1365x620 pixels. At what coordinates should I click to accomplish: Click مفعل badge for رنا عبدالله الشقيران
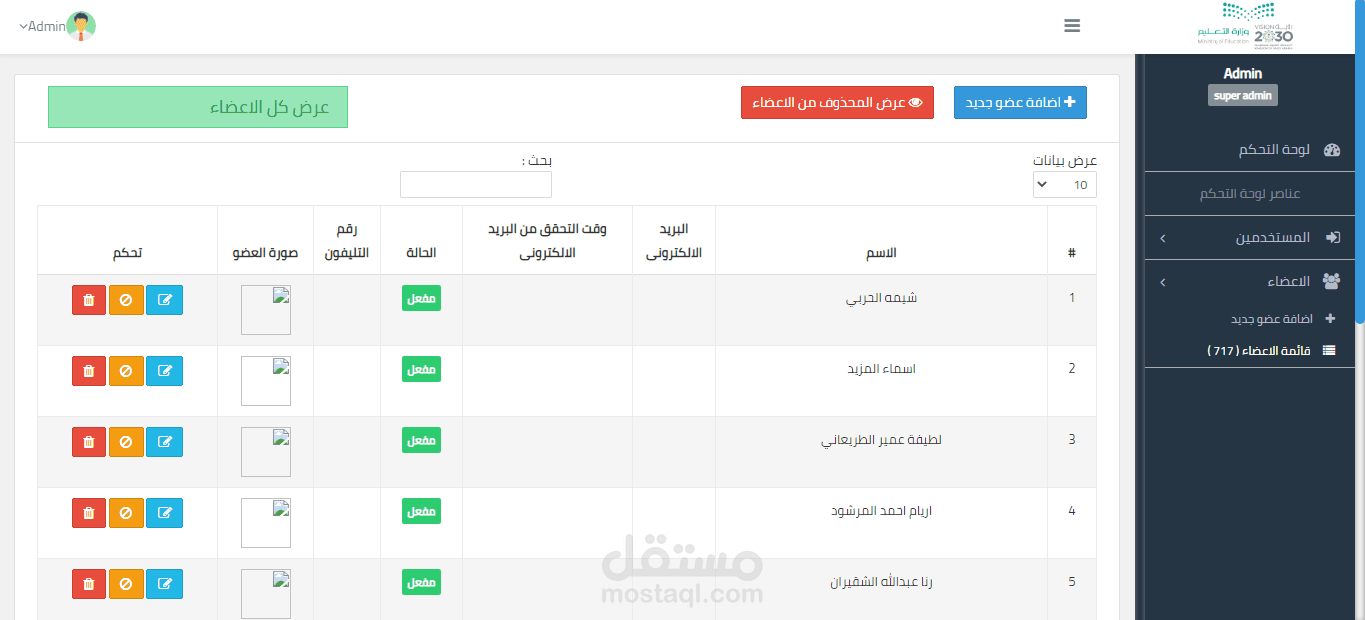[x=422, y=582]
